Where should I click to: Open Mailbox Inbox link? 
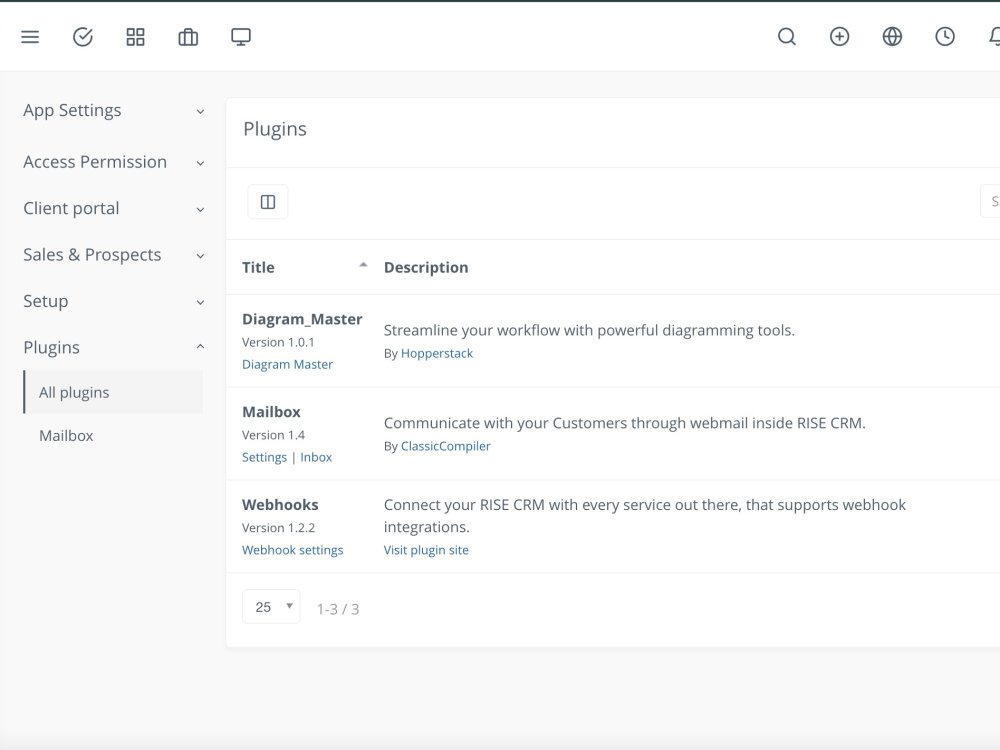click(x=316, y=457)
